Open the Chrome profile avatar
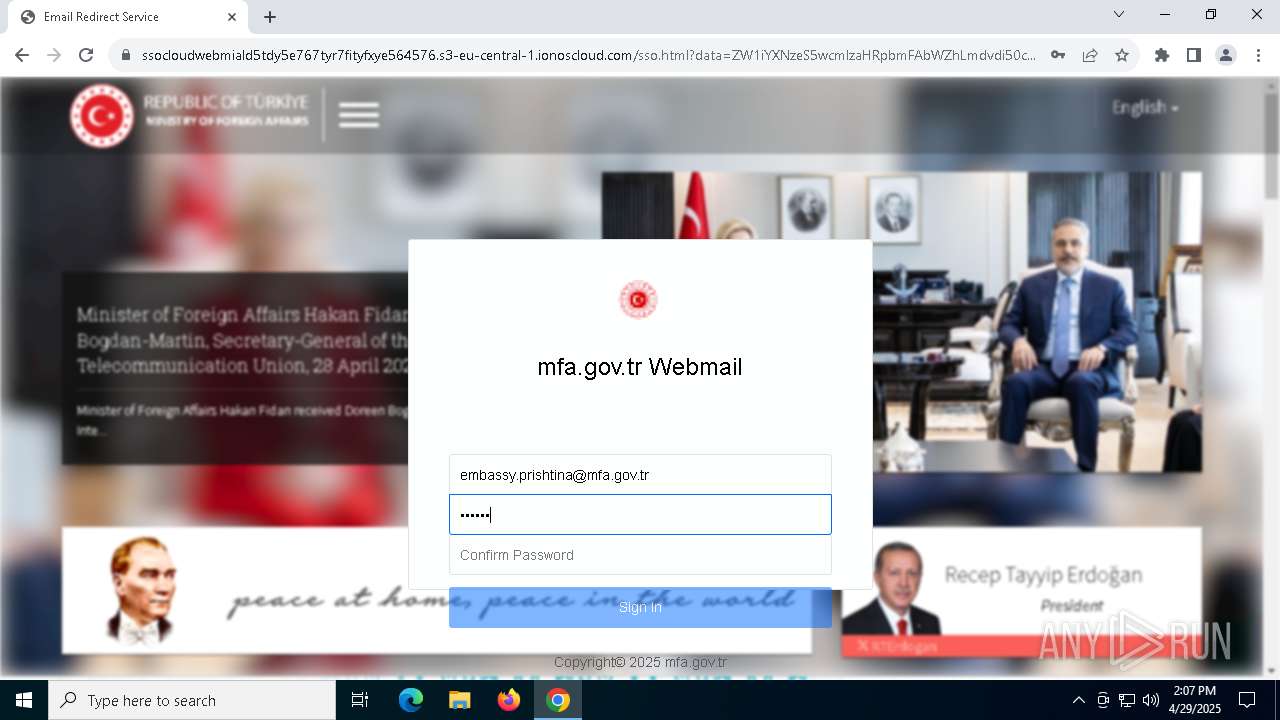This screenshot has height=720, width=1280. (1226, 55)
